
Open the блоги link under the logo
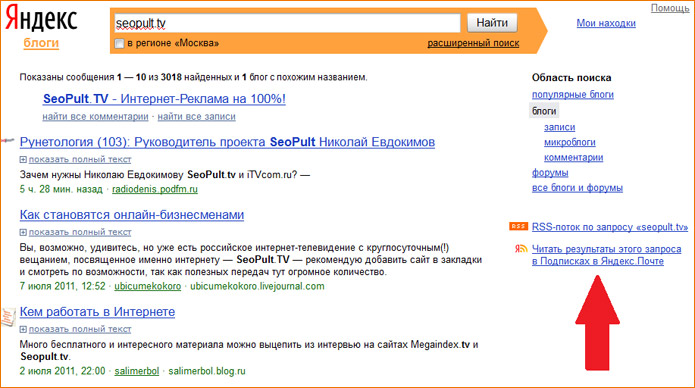point(41,43)
